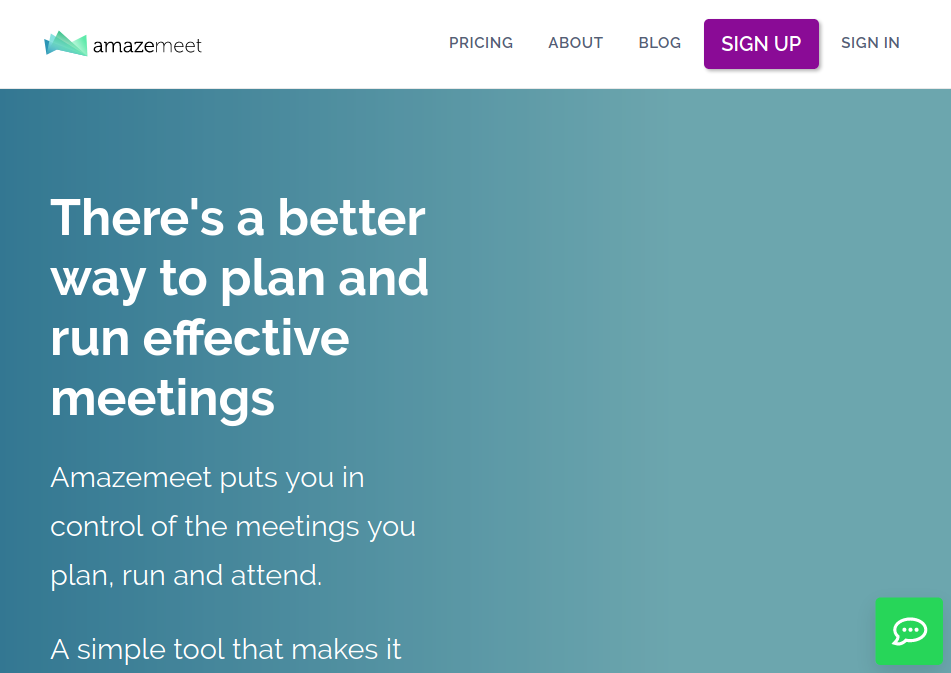Click the line "control of the meetings you"

233,526
